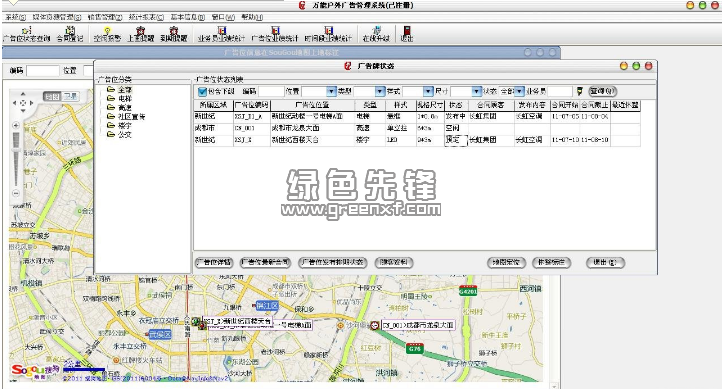Switch the map to 卫星 view
Viewport: 722px width, 389px height.
70,96
